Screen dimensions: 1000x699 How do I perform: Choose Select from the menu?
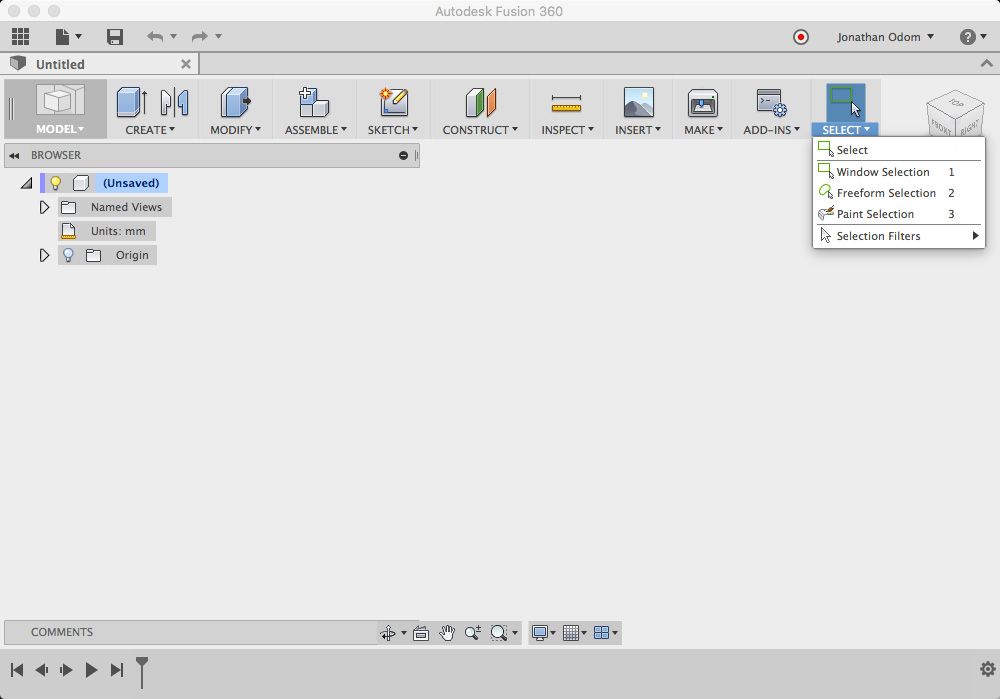[x=899, y=150]
